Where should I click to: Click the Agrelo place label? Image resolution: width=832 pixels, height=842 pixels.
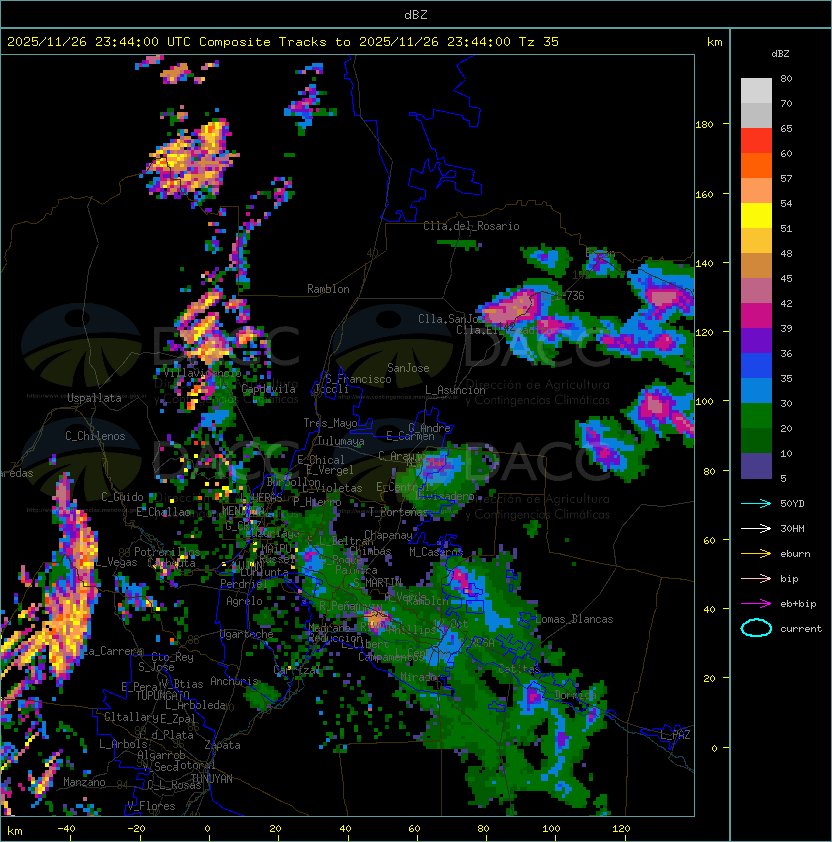click(x=244, y=601)
